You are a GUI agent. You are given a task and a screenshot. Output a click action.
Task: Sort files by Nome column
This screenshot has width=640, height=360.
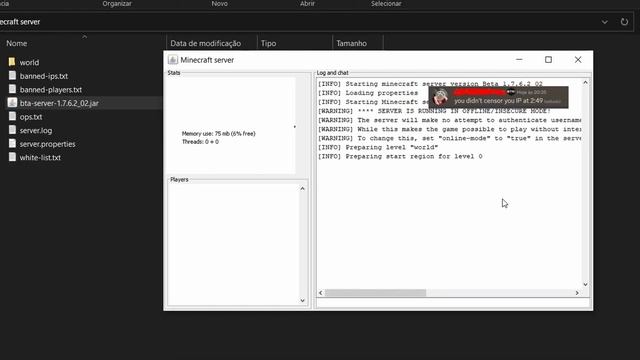click(17, 43)
